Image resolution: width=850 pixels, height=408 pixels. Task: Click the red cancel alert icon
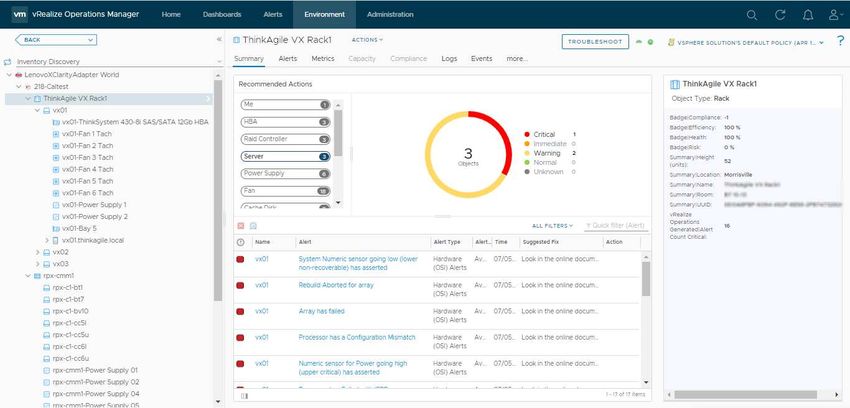pyautogui.click(x=241, y=225)
